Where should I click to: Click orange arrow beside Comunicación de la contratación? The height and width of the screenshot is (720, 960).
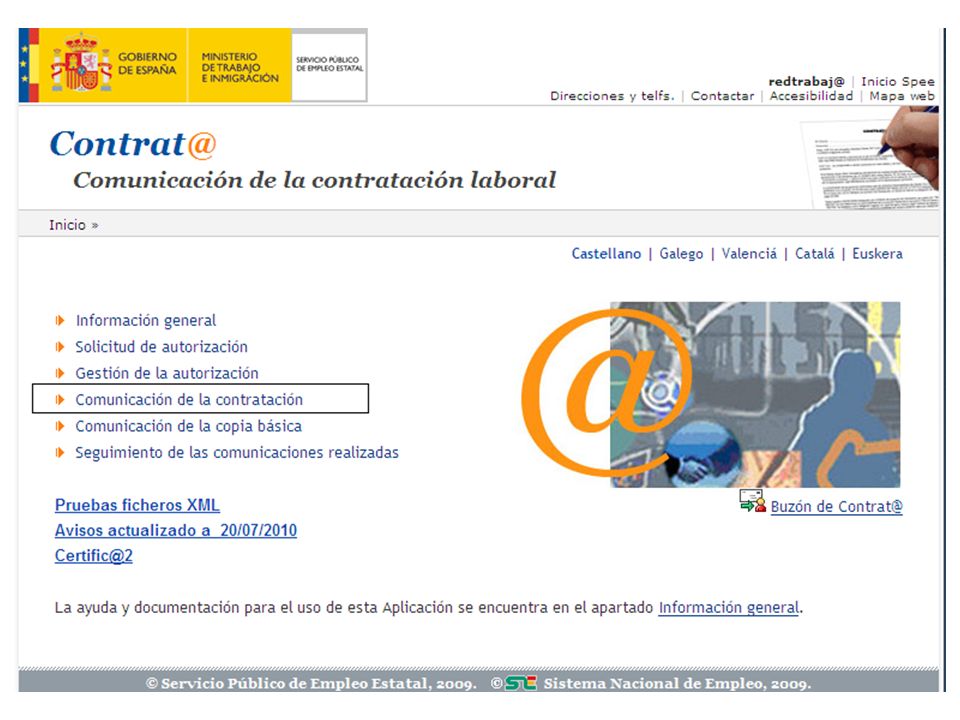click(59, 399)
